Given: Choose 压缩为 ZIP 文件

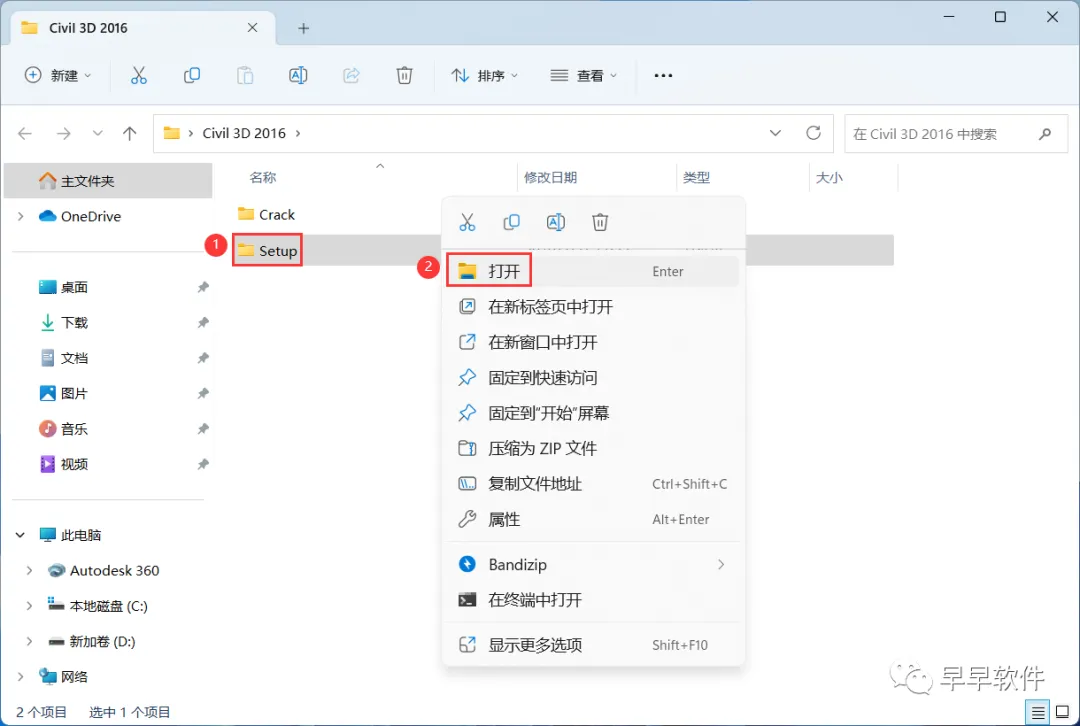Looking at the screenshot, I should (x=593, y=448).
